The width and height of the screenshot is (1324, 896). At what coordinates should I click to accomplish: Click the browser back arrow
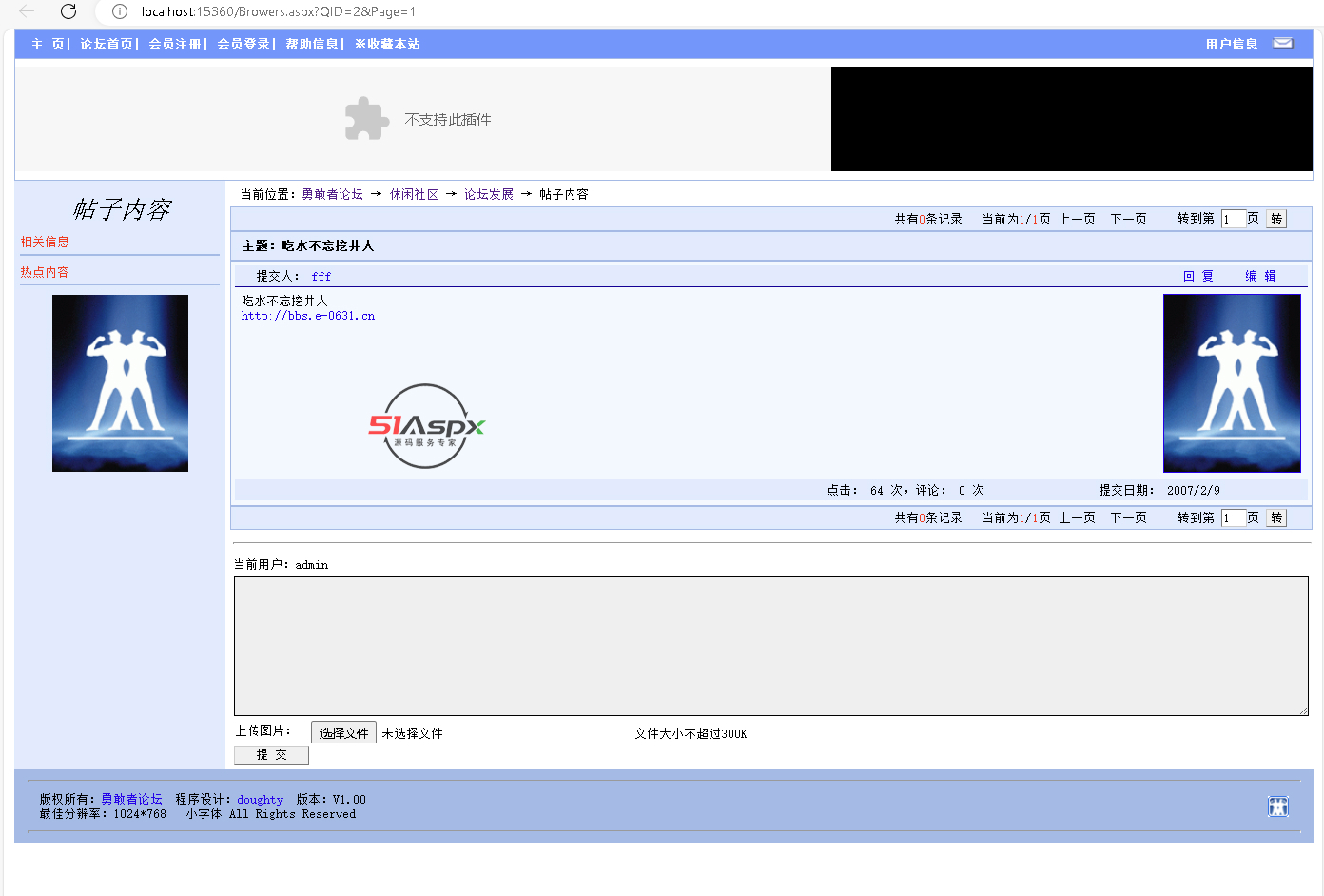[x=27, y=11]
